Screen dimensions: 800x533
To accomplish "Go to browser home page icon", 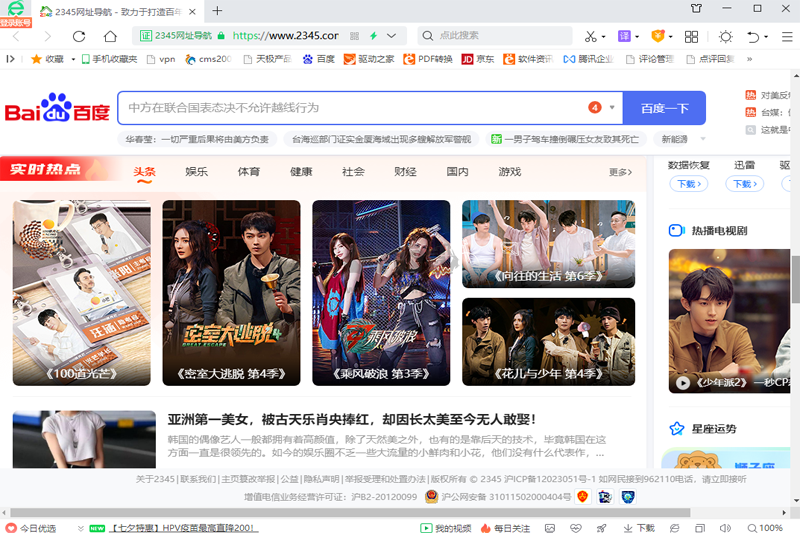I will (110, 36).
